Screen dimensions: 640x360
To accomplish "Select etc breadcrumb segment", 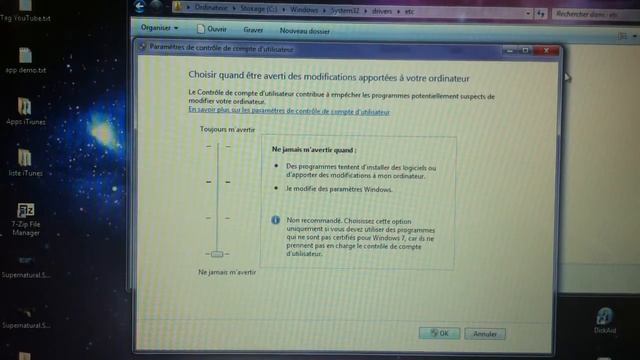I will [409, 12].
